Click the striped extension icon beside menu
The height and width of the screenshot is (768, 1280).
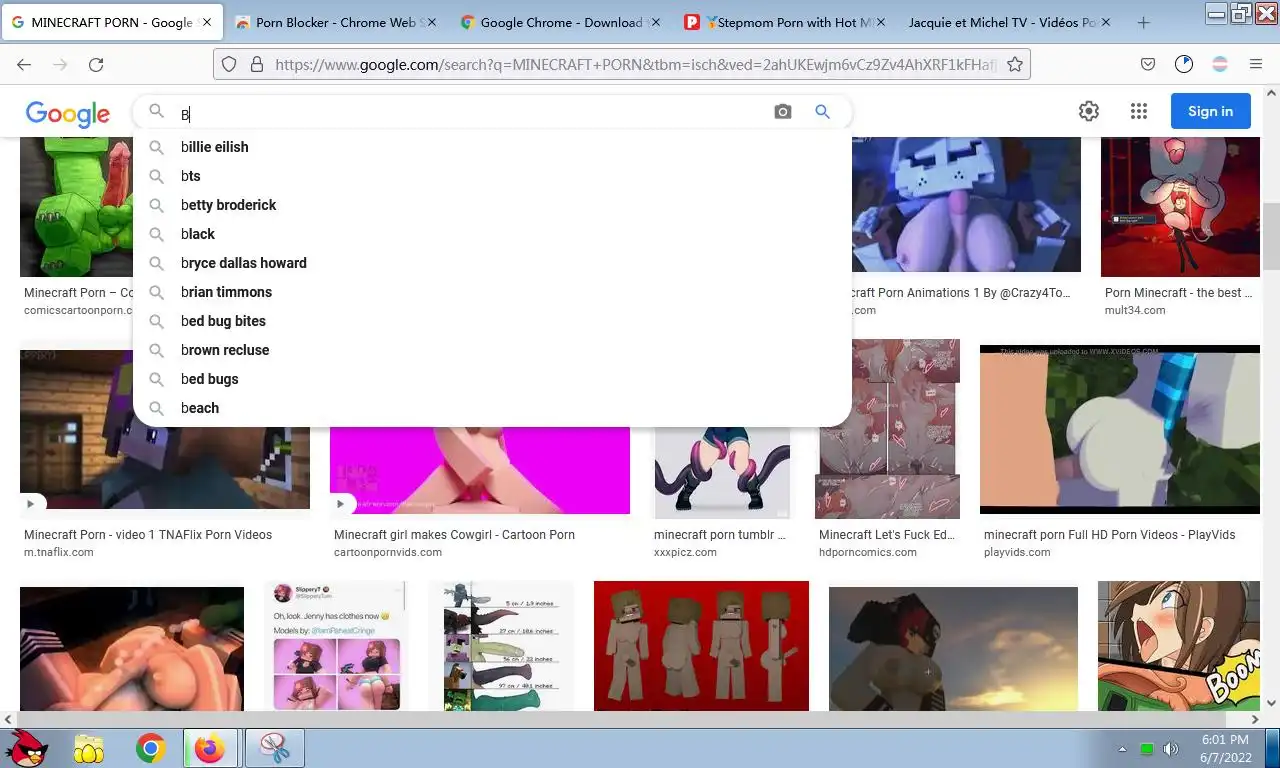(1221, 64)
